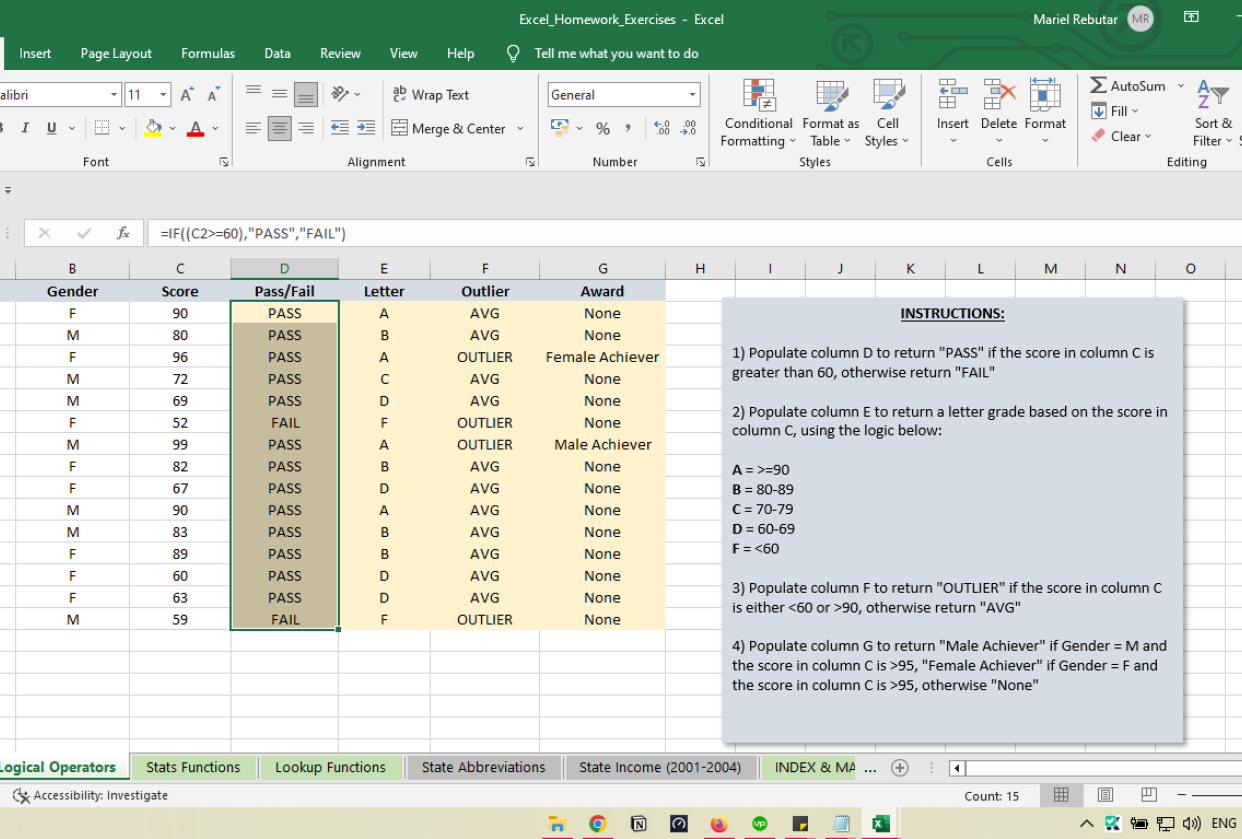
Task: Increase the cell indent
Action: click(366, 128)
